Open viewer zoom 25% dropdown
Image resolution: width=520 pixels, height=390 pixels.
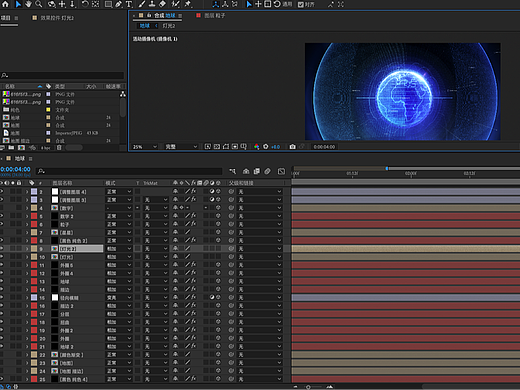pyautogui.click(x=145, y=147)
